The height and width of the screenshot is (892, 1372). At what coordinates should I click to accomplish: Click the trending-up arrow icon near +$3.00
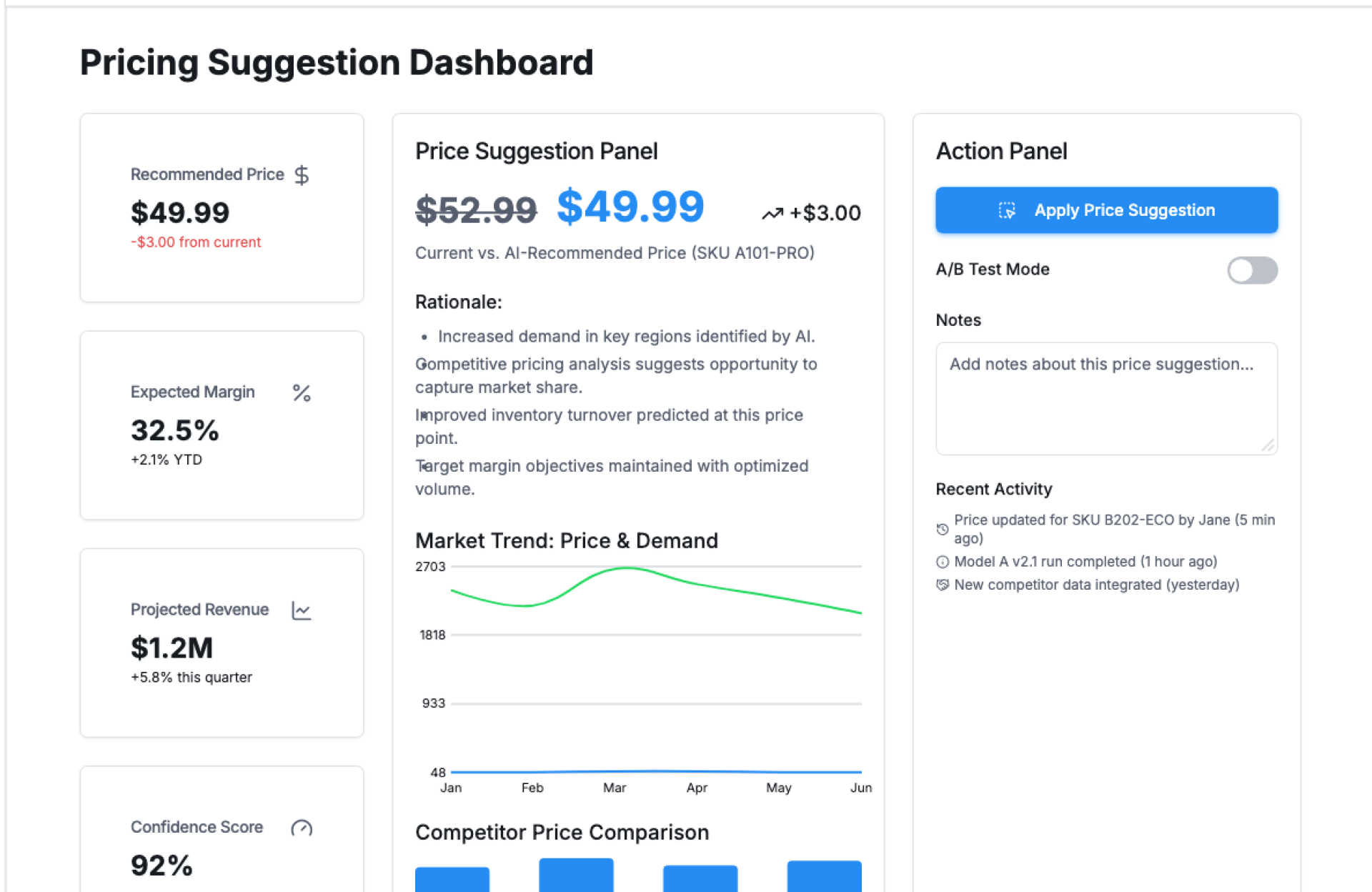(772, 213)
